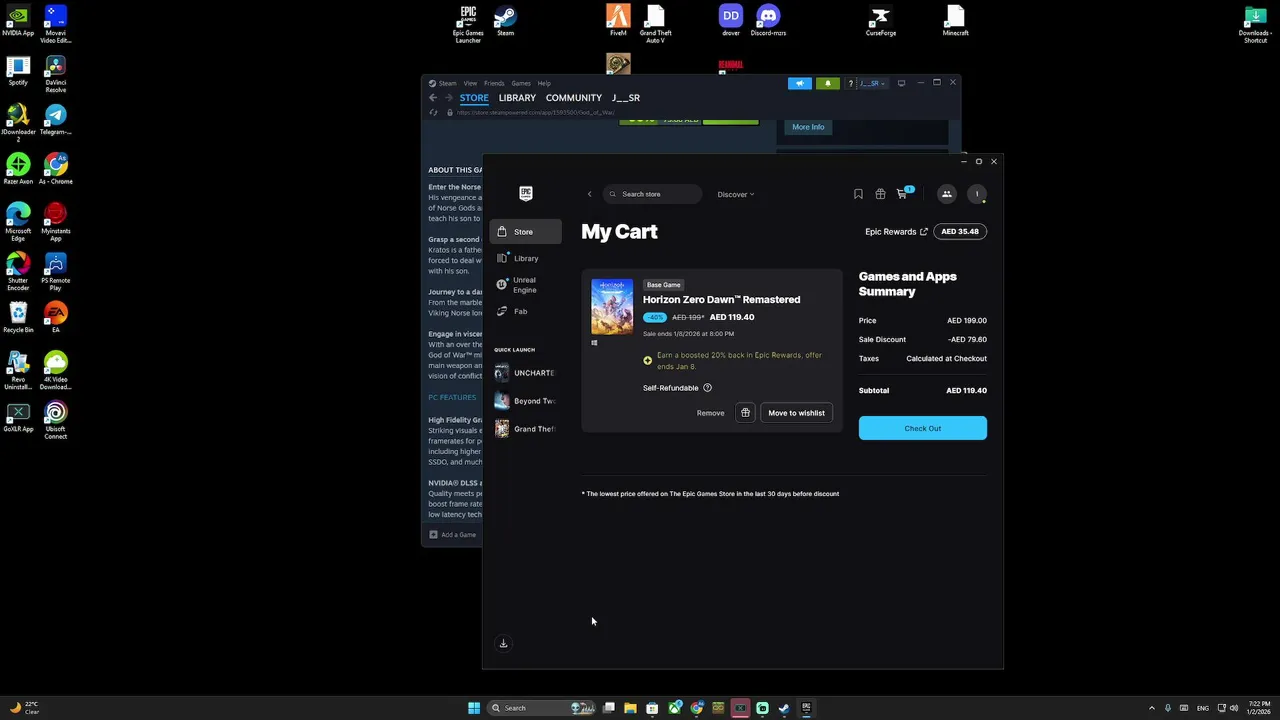Viewport: 1280px width, 720px height.
Task: Click Steam announcements megaphone icon
Action: pos(799,83)
